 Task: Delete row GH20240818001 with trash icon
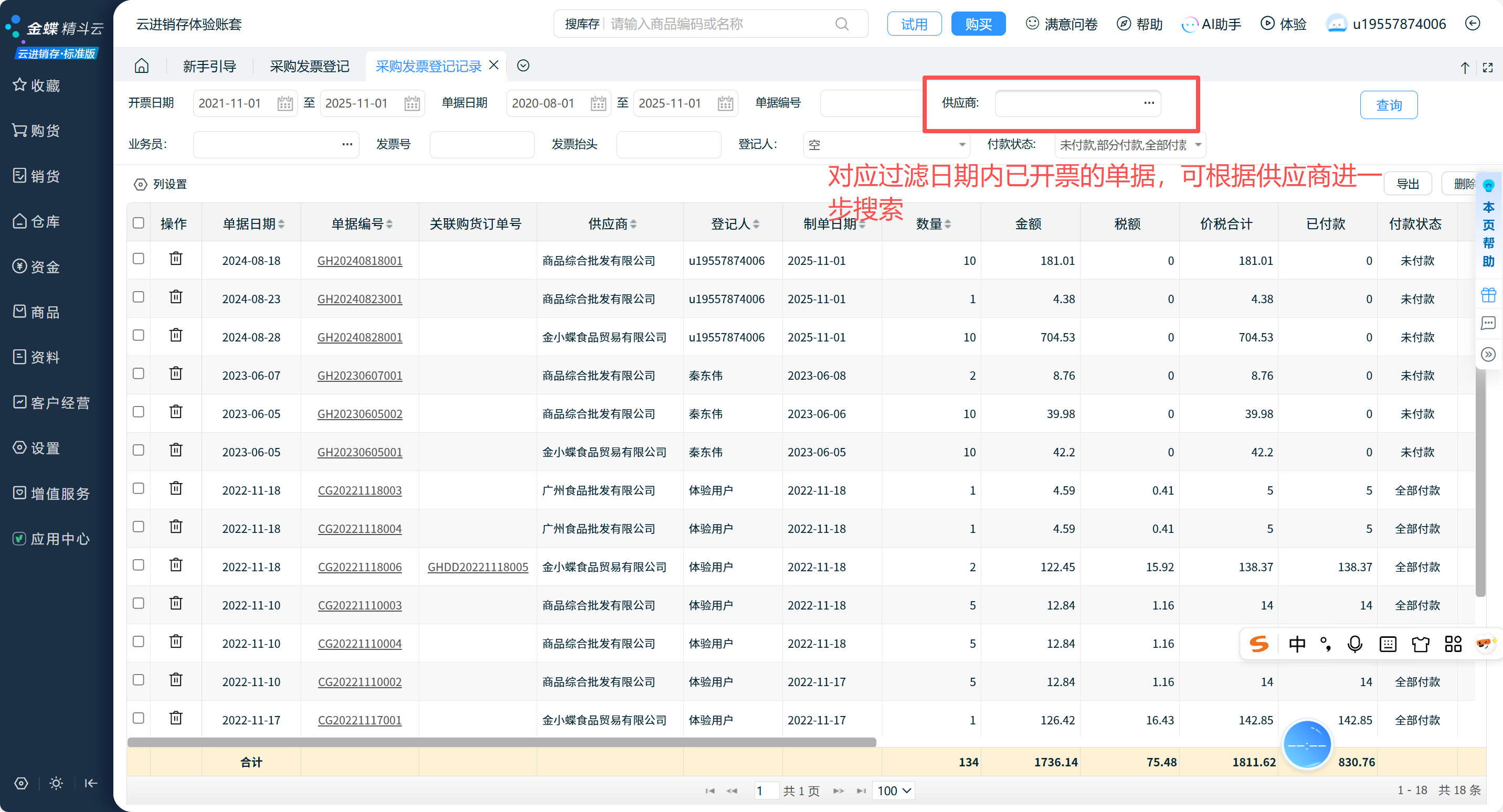click(x=176, y=259)
